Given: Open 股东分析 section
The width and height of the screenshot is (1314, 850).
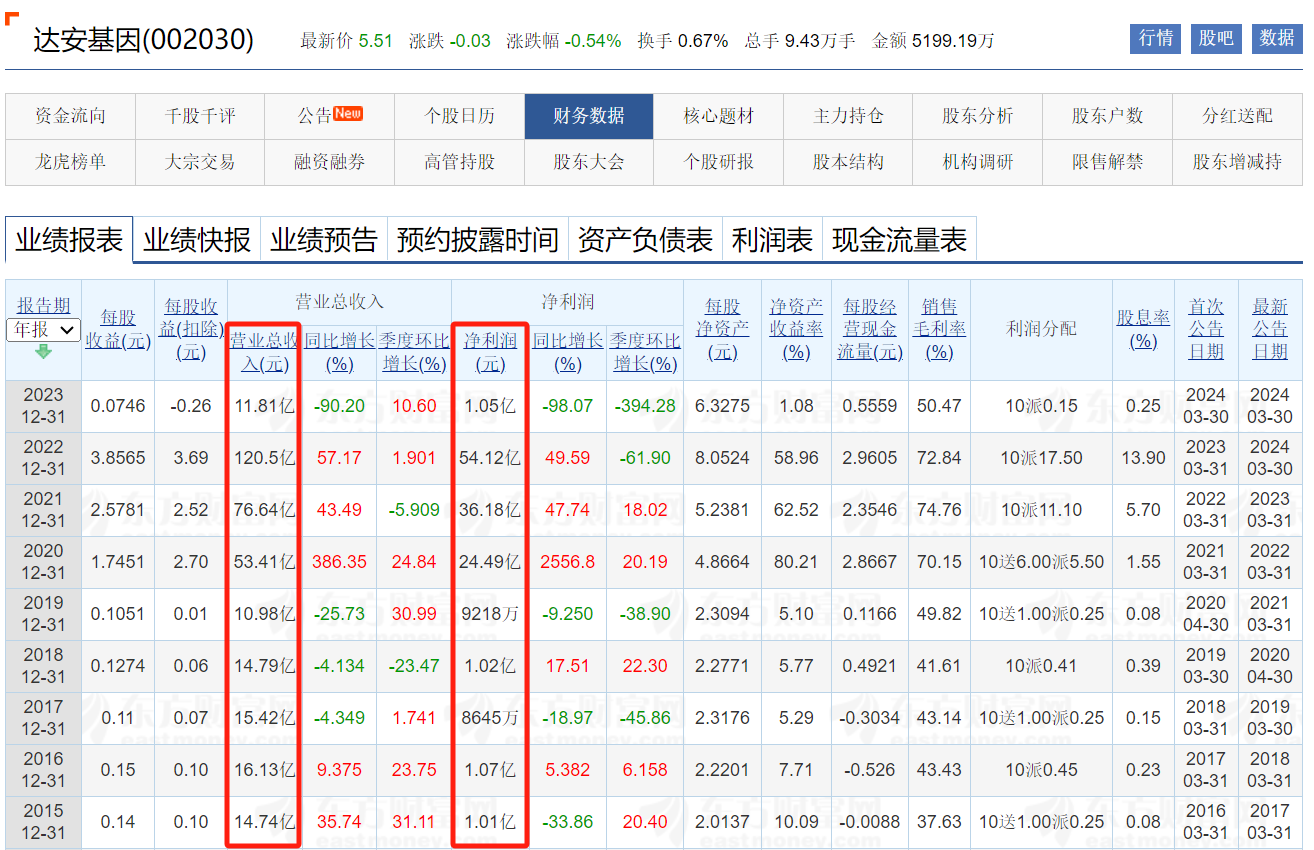Looking at the screenshot, I should click(x=977, y=116).
